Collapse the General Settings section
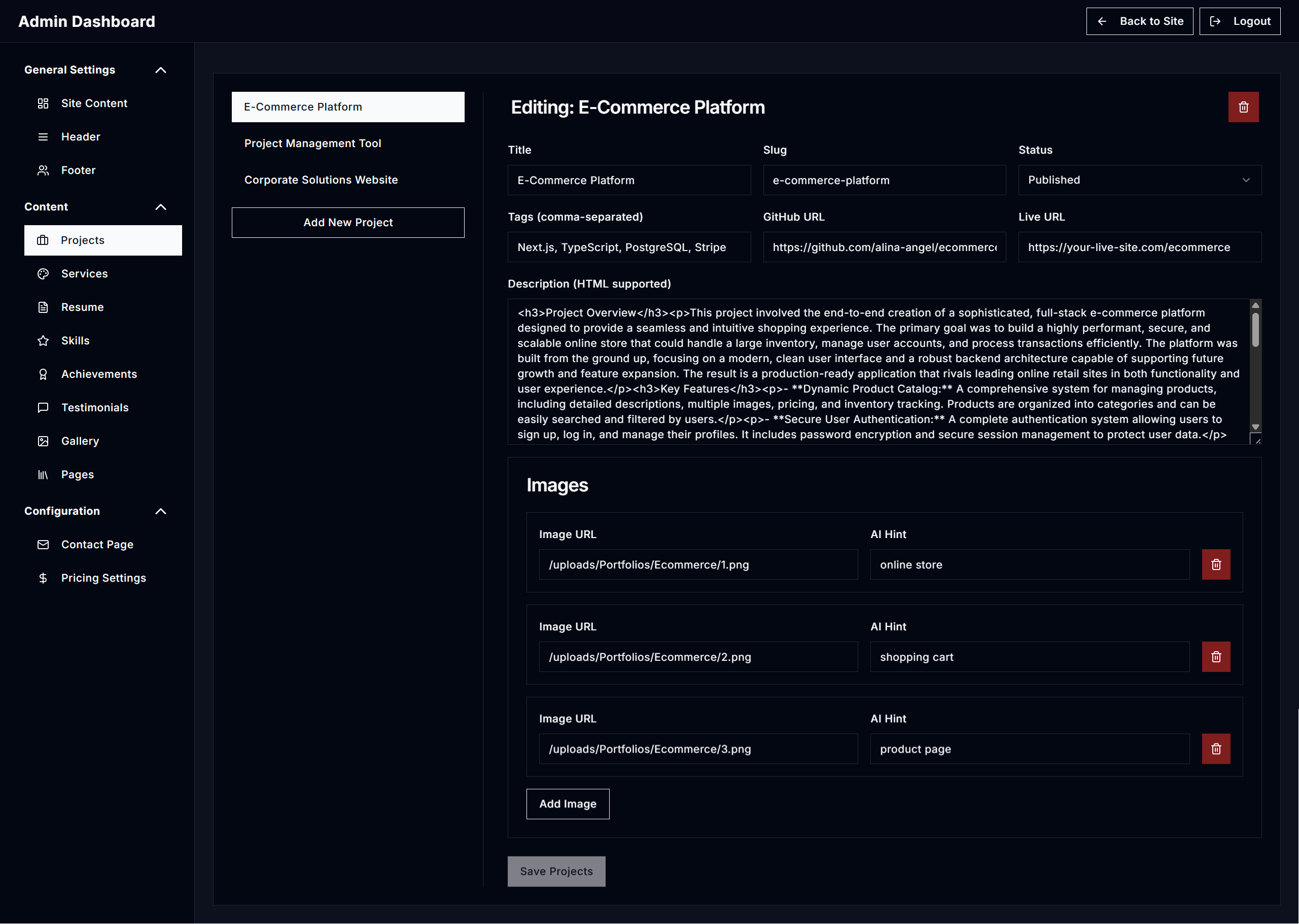 pos(160,70)
